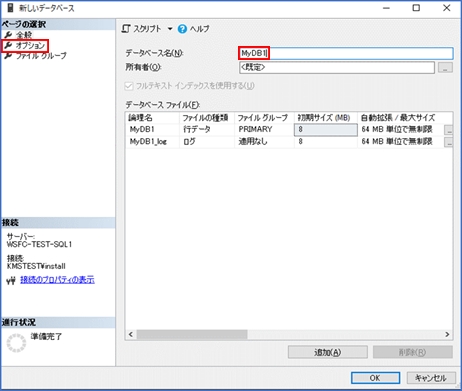Click the 削除(R) button
This screenshot has width=462, height=391.
(413, 352)
